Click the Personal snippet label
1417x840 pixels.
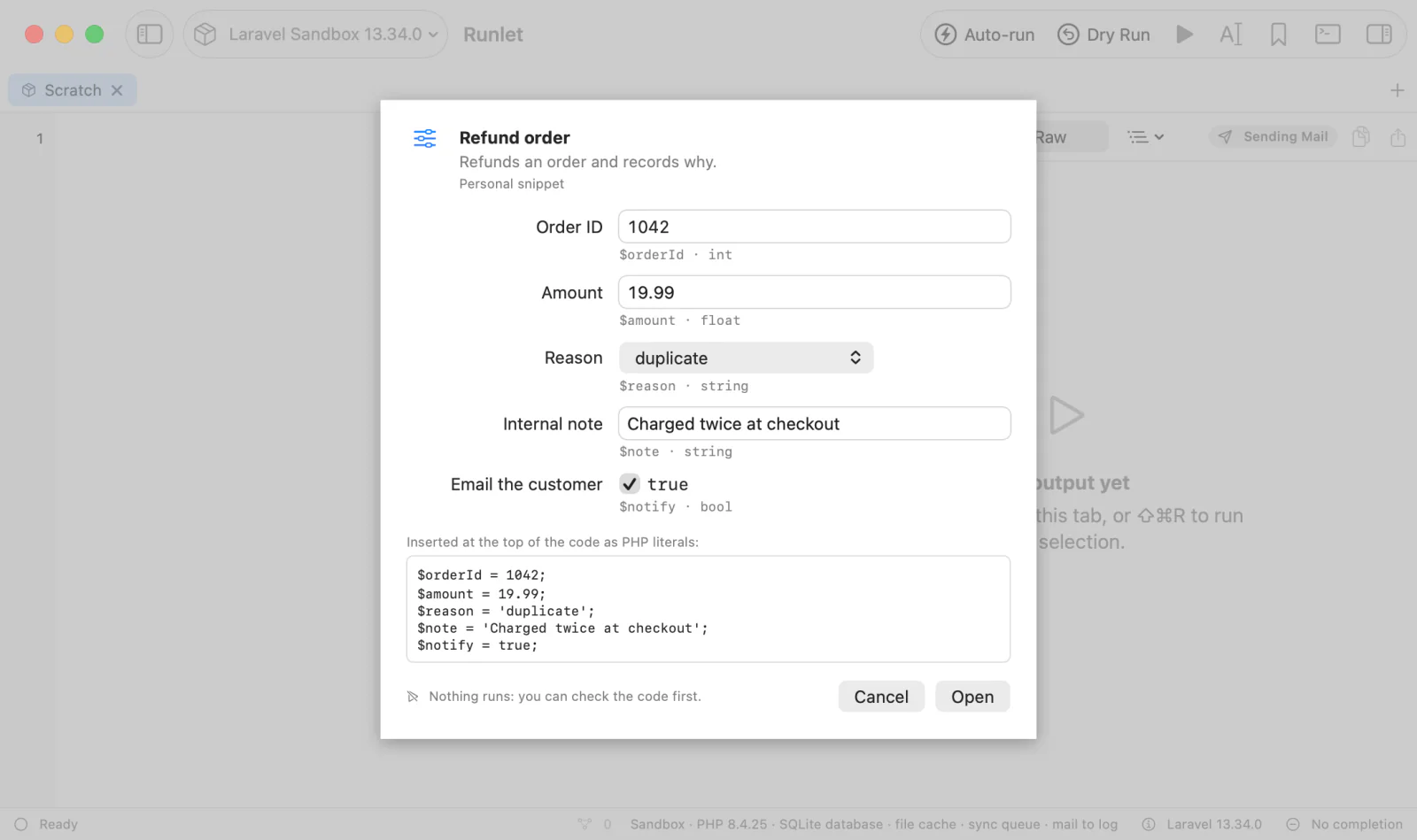(x=511, y=184)
